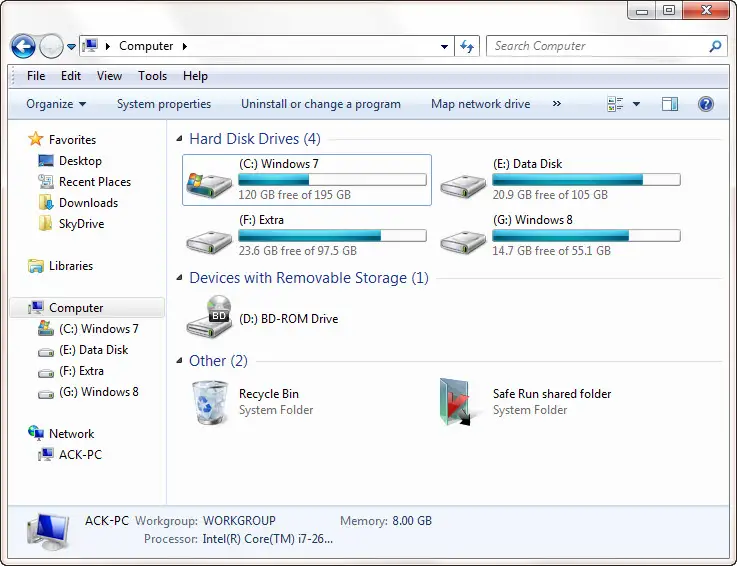
Task: Click '(D:) BD-ROM Drive' label
Action: (289, 319)
